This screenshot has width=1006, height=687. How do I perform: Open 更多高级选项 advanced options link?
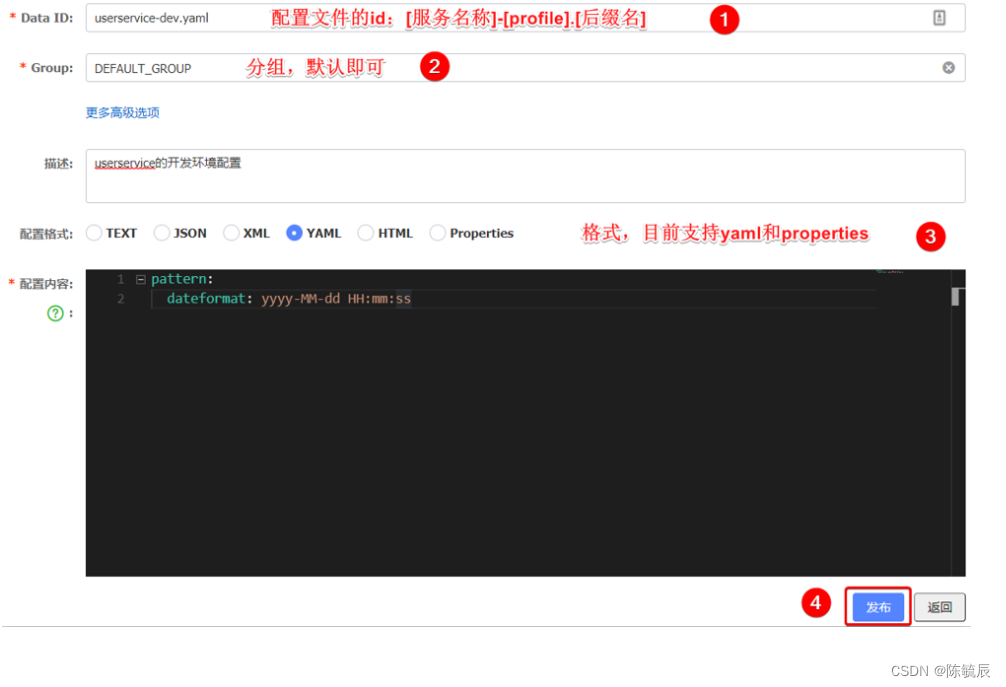pos(123,113)
